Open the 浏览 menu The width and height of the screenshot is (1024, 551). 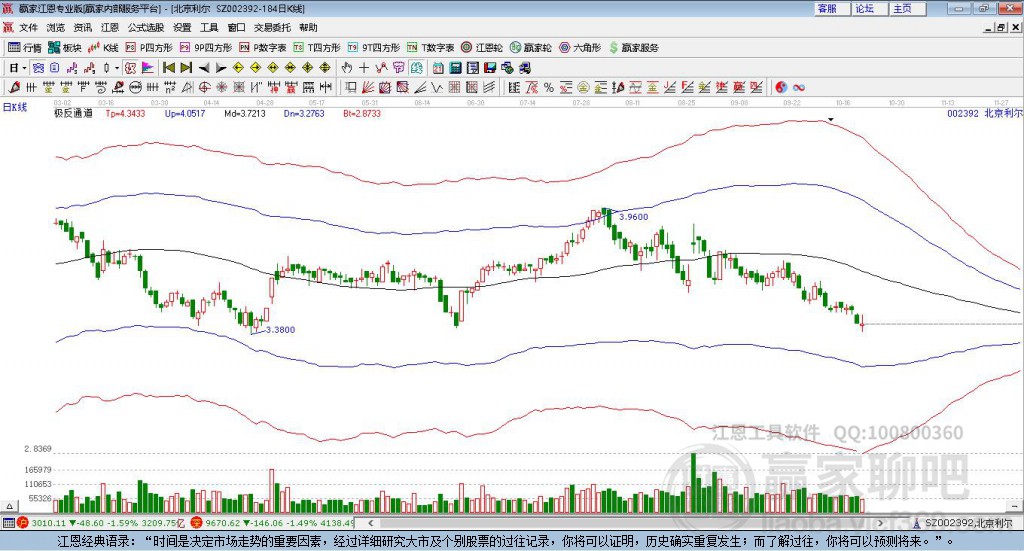pos(56,27)
